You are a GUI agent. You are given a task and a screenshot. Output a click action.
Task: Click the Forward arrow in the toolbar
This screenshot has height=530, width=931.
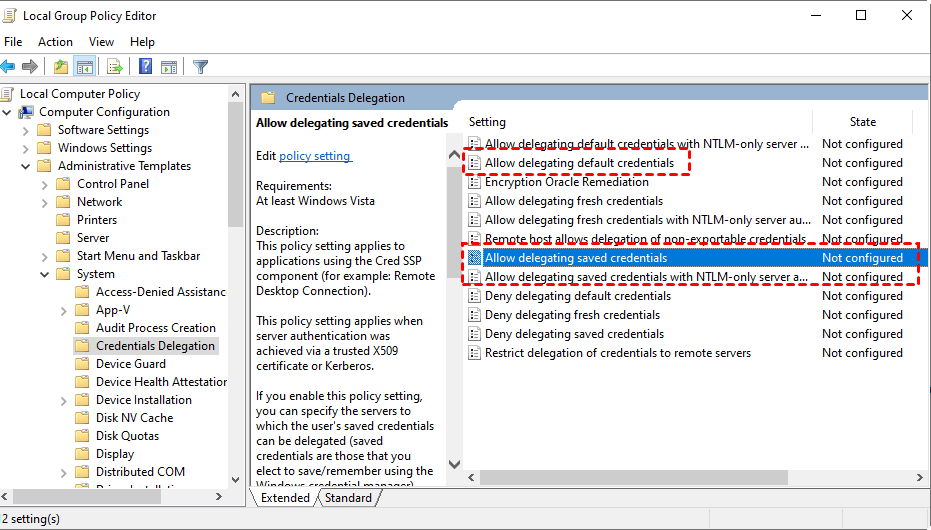click(x=30, y=67)
